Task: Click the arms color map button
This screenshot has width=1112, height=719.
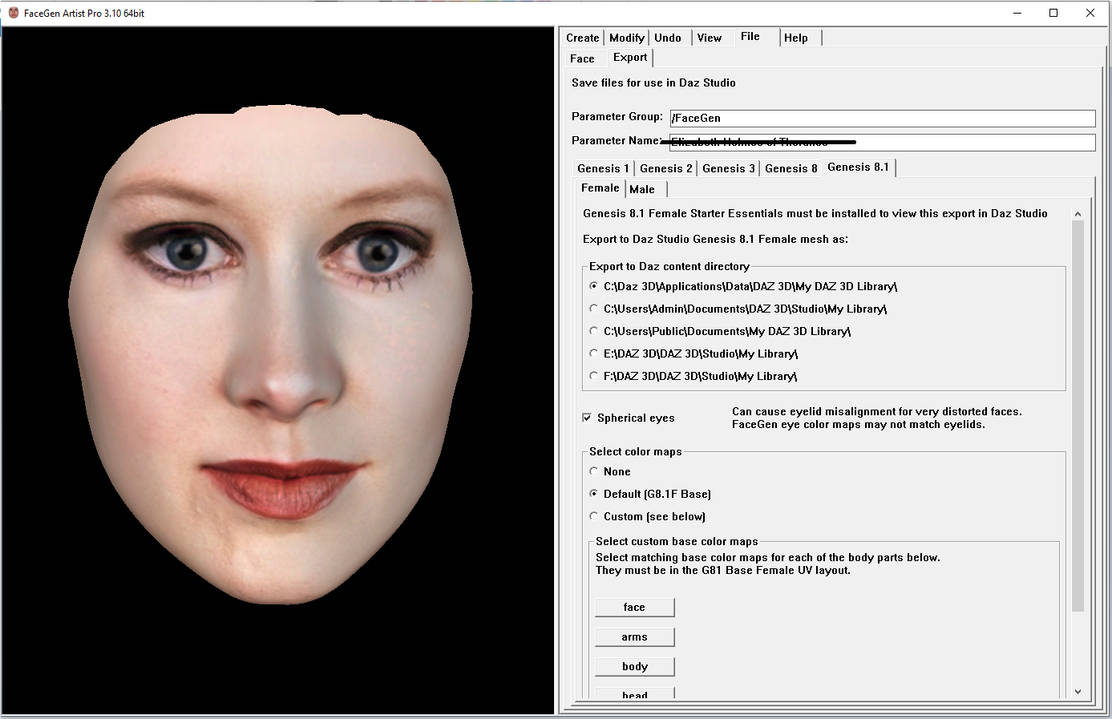Action: pos(634,637)
